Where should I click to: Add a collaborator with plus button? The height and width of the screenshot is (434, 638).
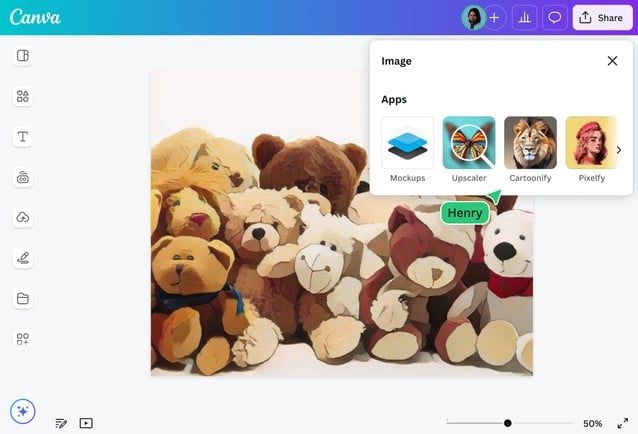point(495,18)
